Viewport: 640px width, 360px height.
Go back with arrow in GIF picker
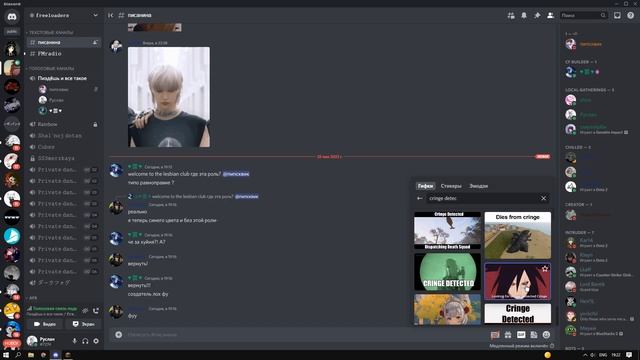tap(420, 198)
